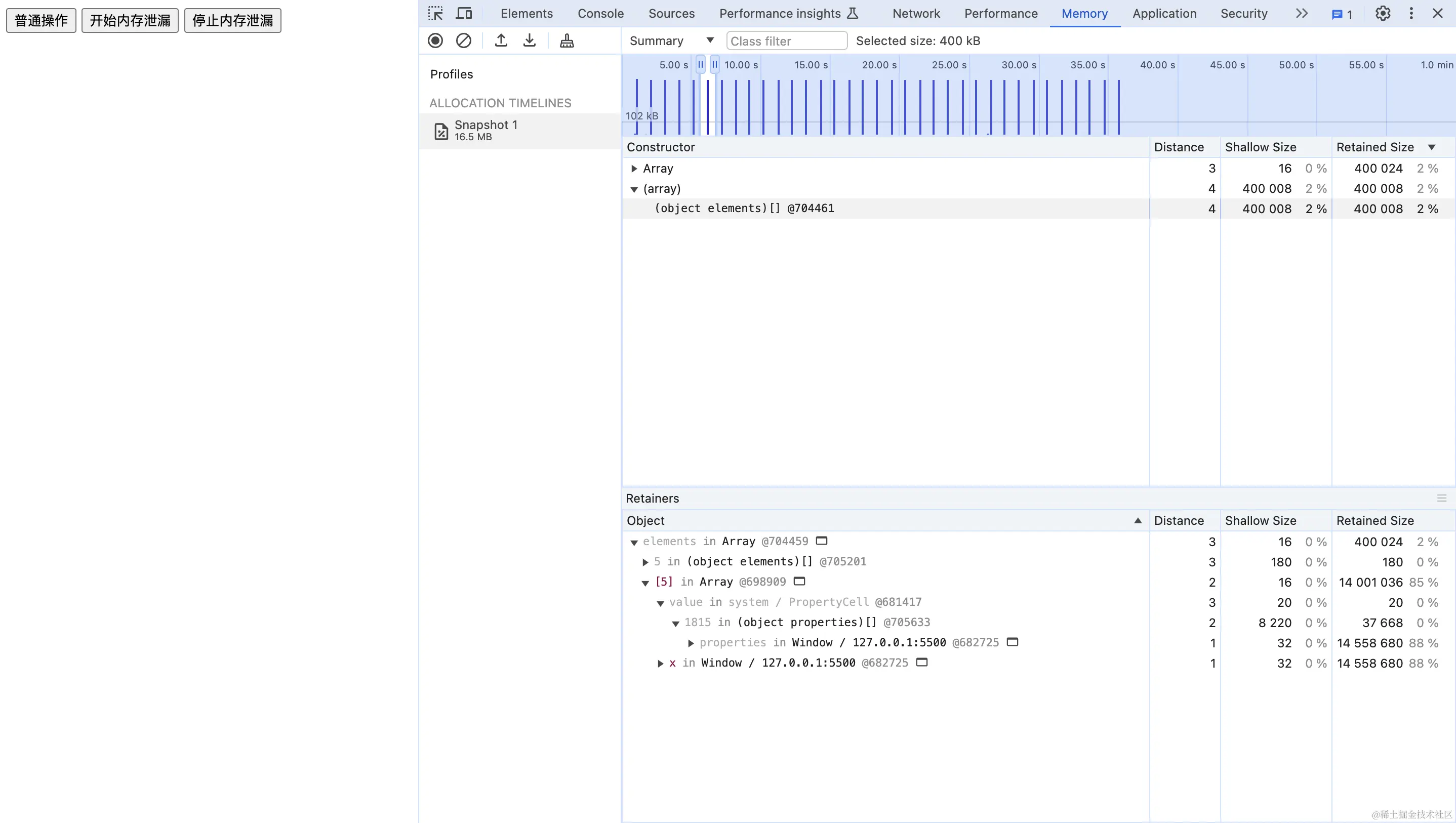This screenshot has height=823, width=1456.
Task: Focus the Class filter input field
Action: (x=786, y=40)
